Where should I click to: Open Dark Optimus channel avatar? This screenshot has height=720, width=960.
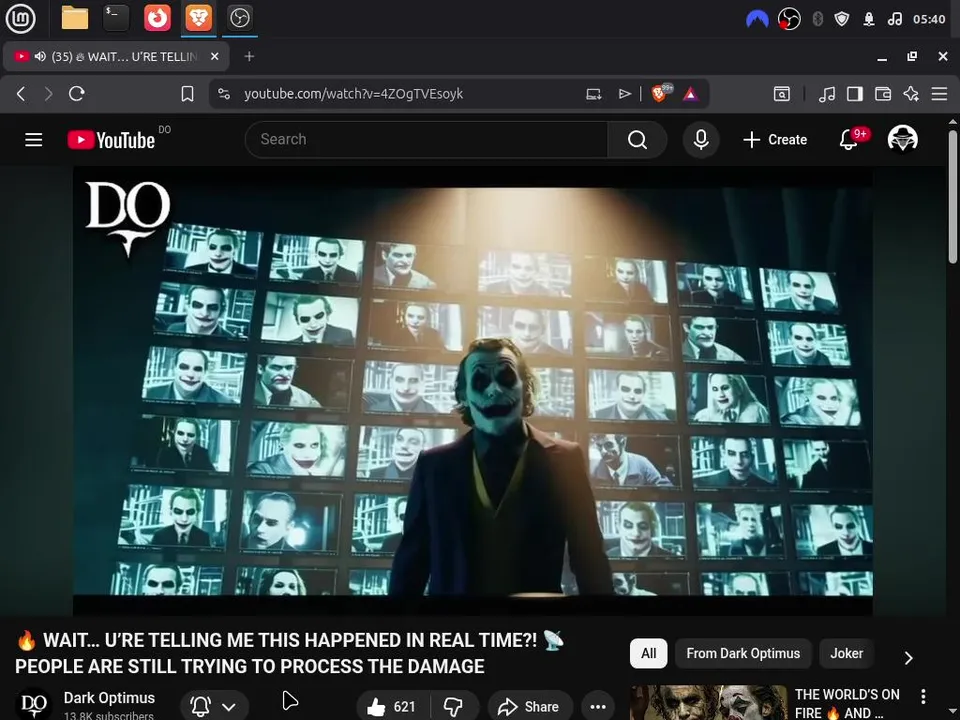coord(34,705)
